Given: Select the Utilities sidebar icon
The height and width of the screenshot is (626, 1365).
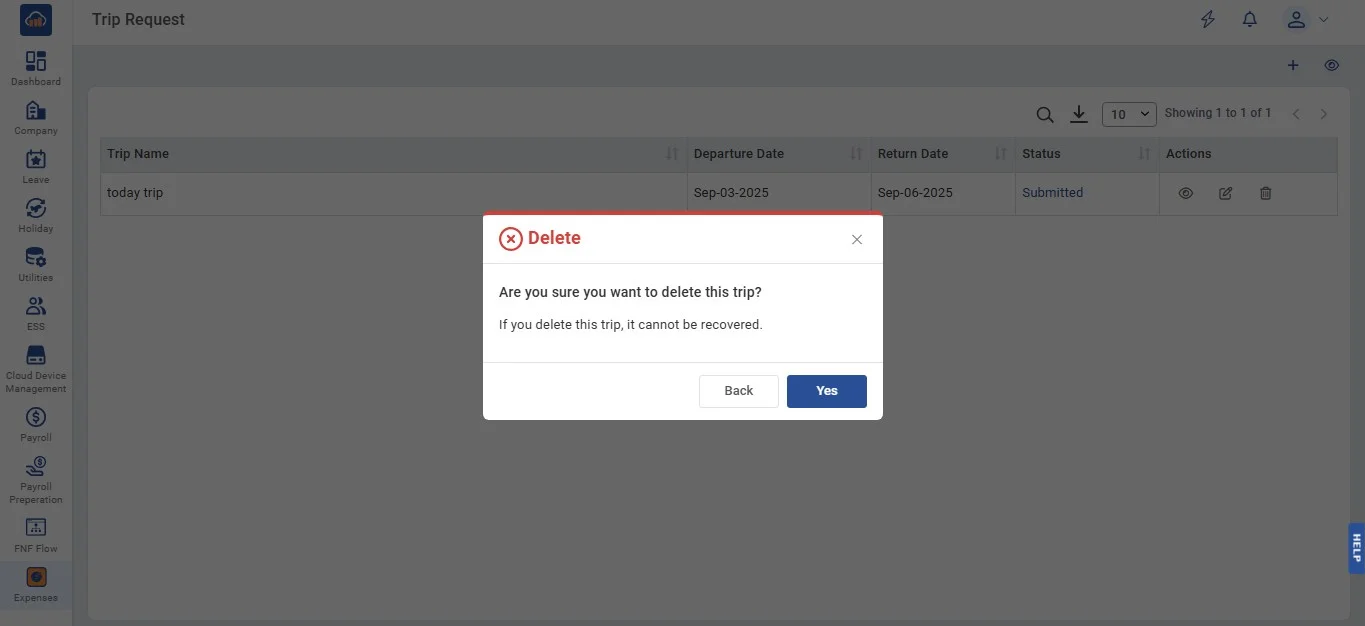Looking at the screenshot, I should click(x=36, y=264).
